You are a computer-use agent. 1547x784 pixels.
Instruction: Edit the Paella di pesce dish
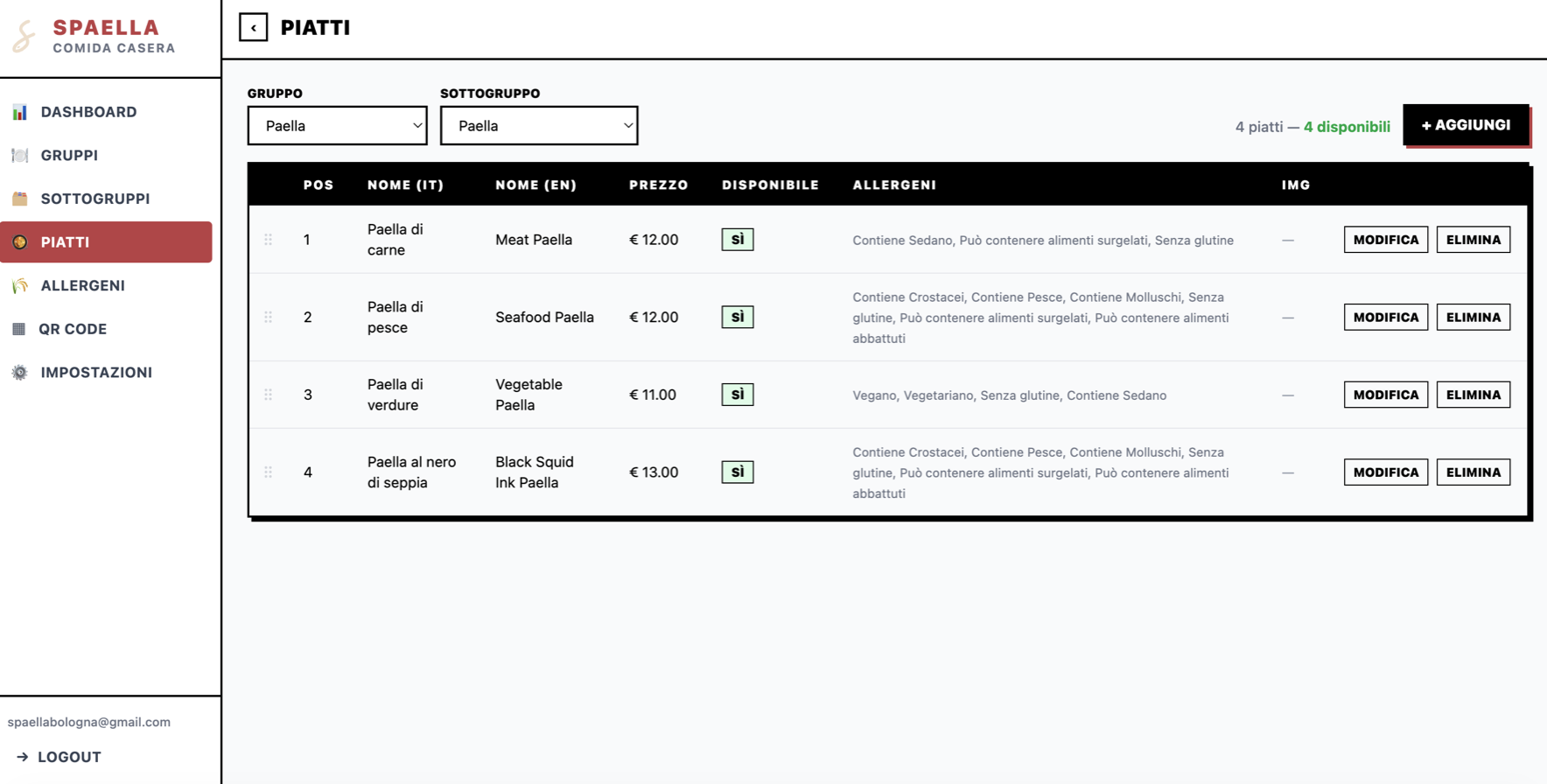[x=1386, y=317]
